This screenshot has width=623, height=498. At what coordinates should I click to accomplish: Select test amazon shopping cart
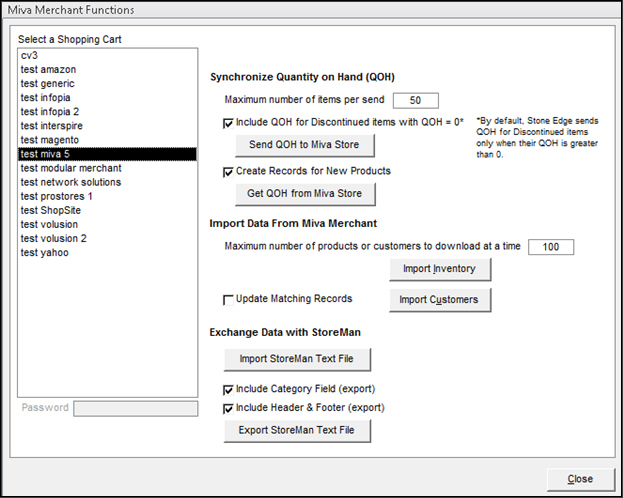click(x=107, y=70)
